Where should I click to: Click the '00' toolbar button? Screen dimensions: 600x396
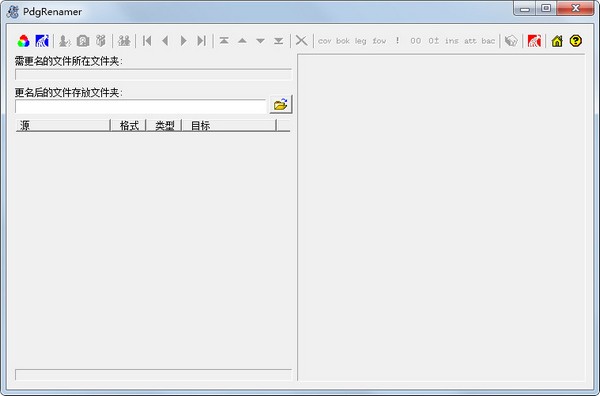[x=416, y=41]
